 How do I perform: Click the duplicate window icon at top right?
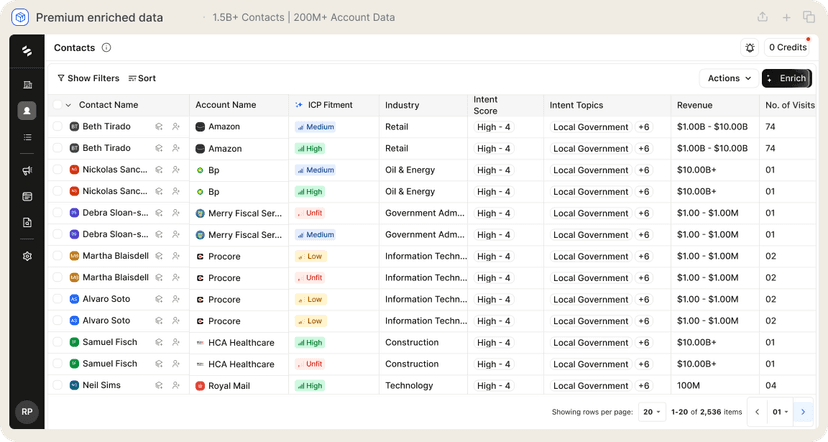[x=809, y=17]
